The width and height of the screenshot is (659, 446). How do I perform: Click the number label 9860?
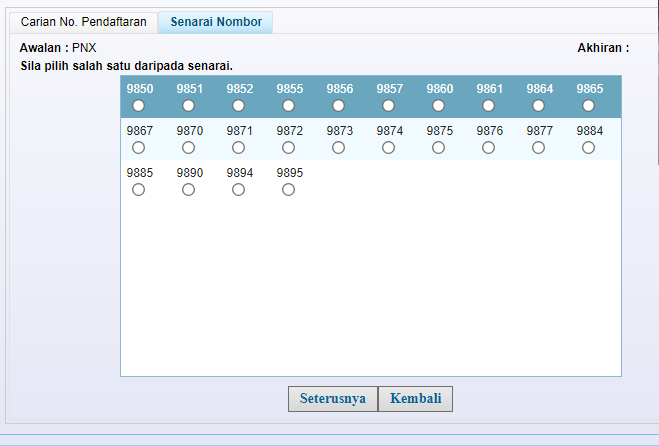(x=440, y=89)
